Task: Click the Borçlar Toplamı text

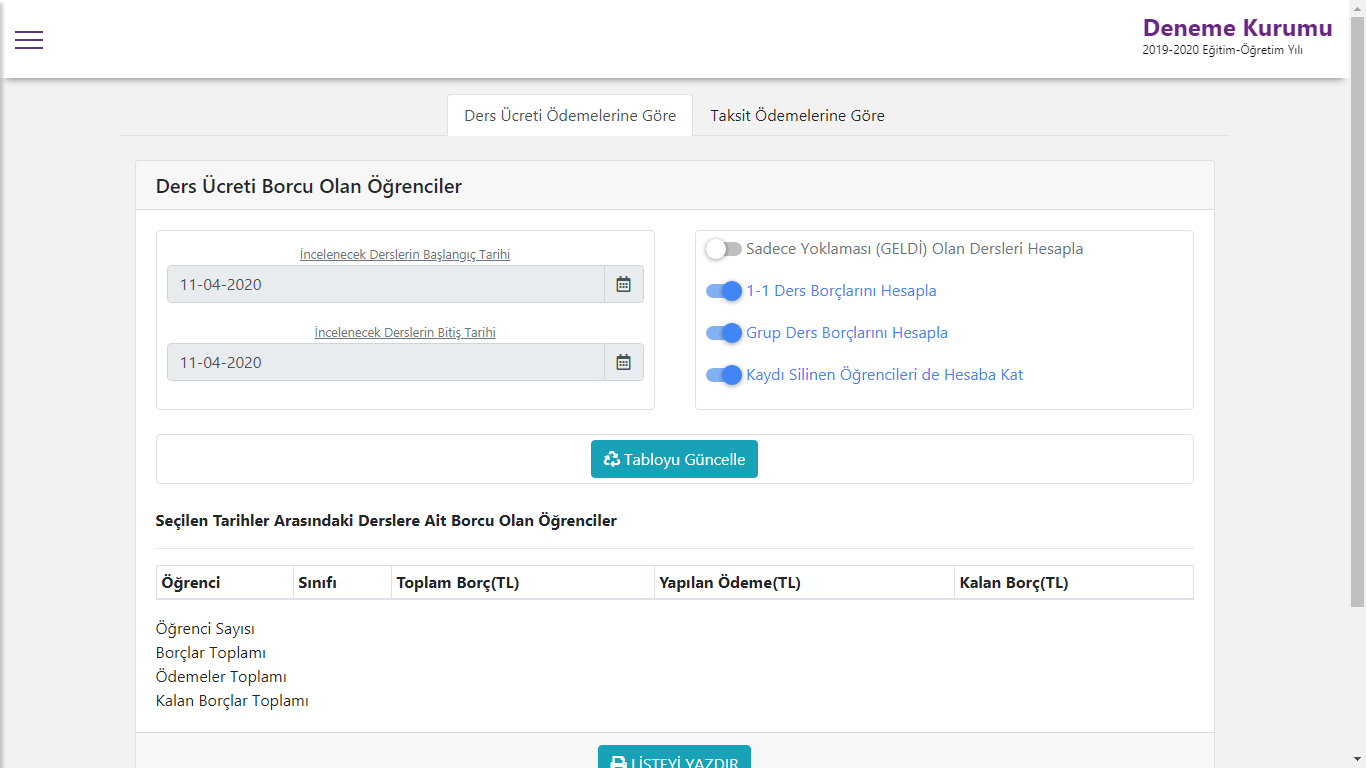Action: pyautogui.click(x=211, y=653)
